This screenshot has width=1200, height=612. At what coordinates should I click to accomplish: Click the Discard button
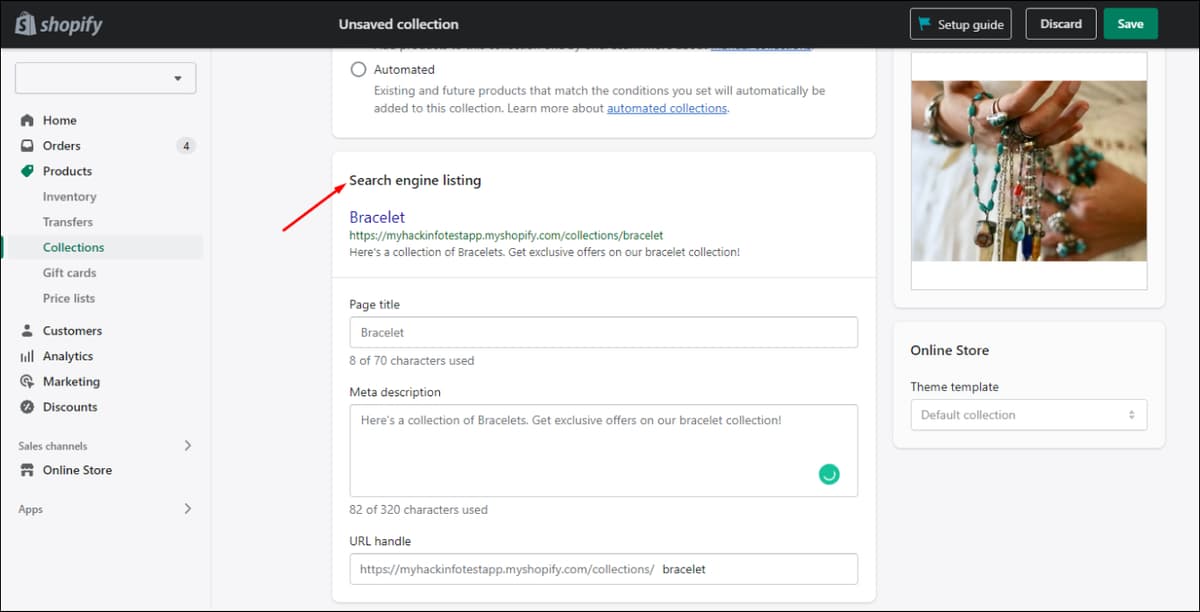1061,24
